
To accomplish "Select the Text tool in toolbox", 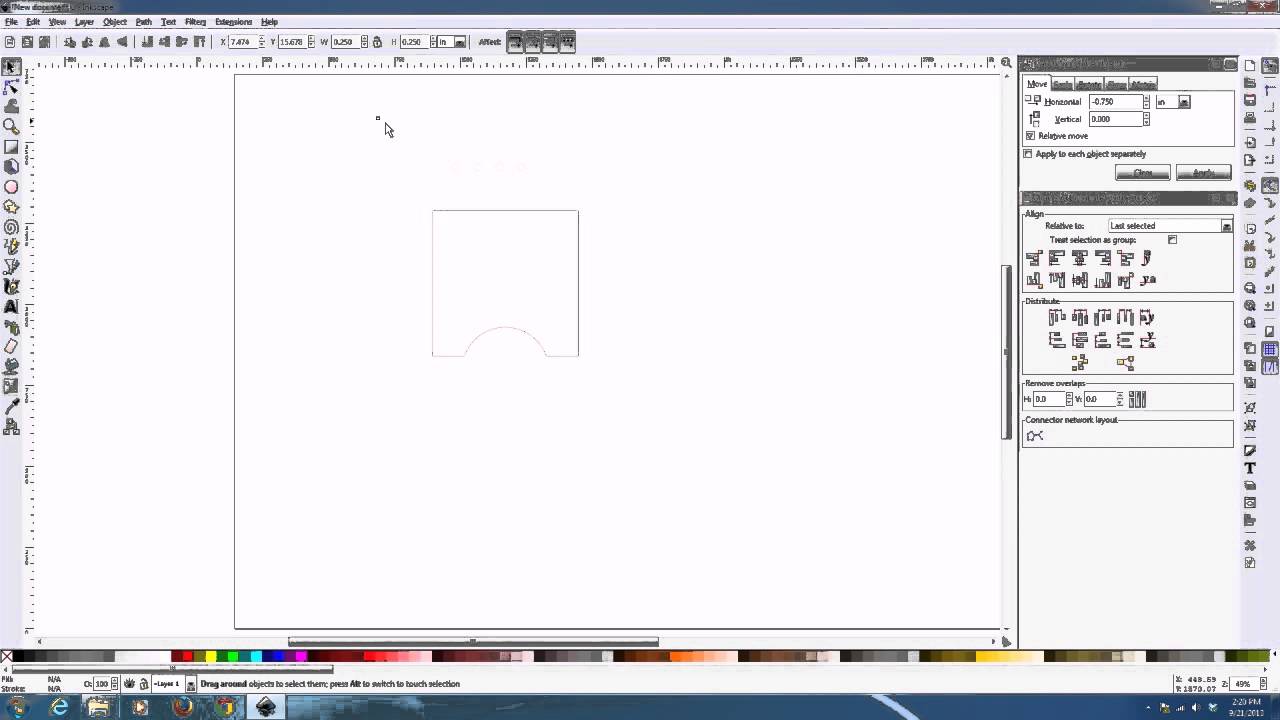I will (x=11, y=307).
